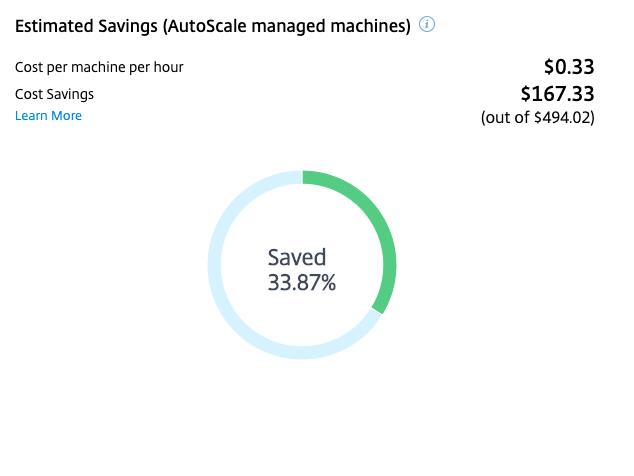The height and width of the screenshot is (476, 634).
Task: Click the out of $494.02 total text
Action: tap(537, 118)
